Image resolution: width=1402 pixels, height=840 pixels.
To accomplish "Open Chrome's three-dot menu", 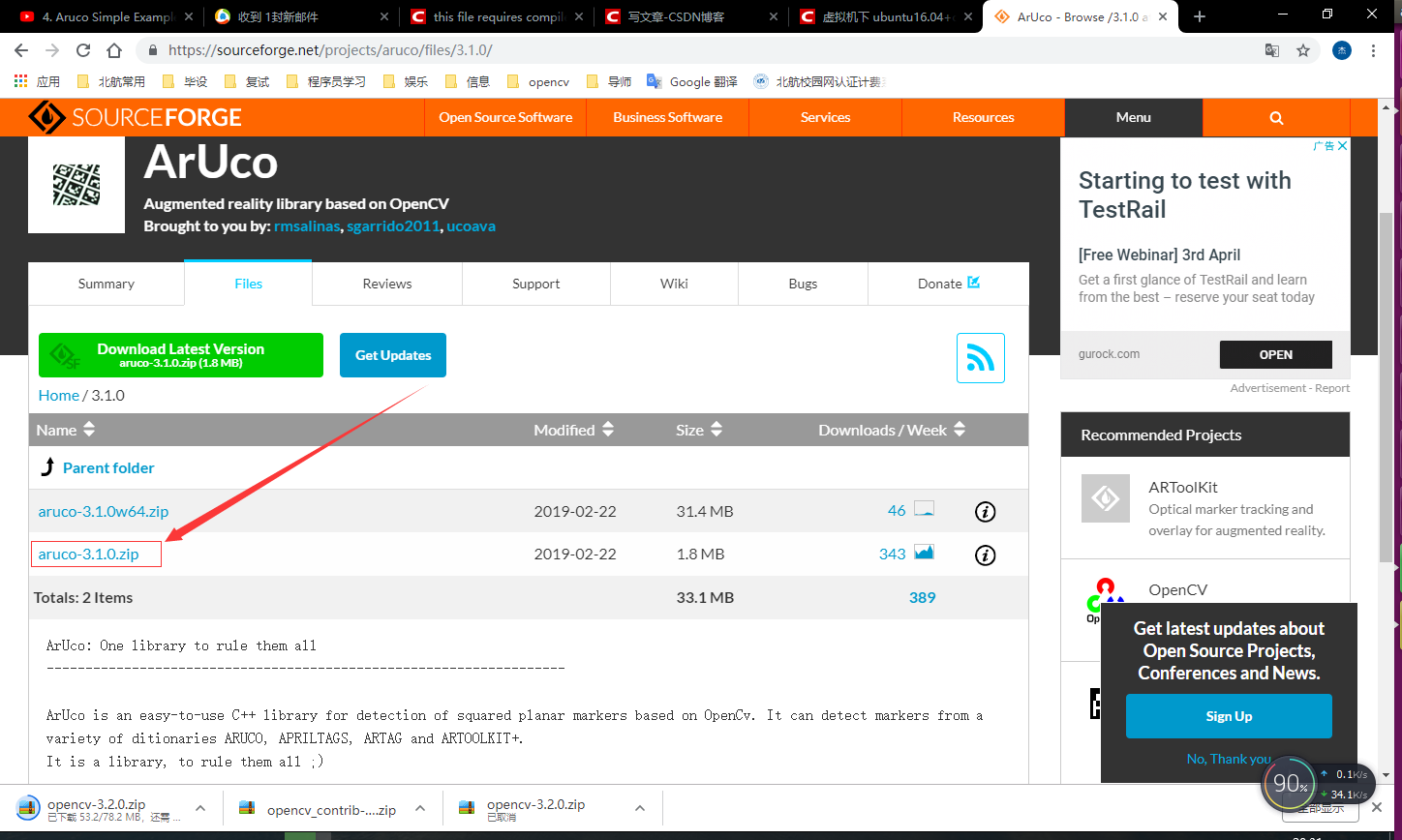I will coord(1375,49).
